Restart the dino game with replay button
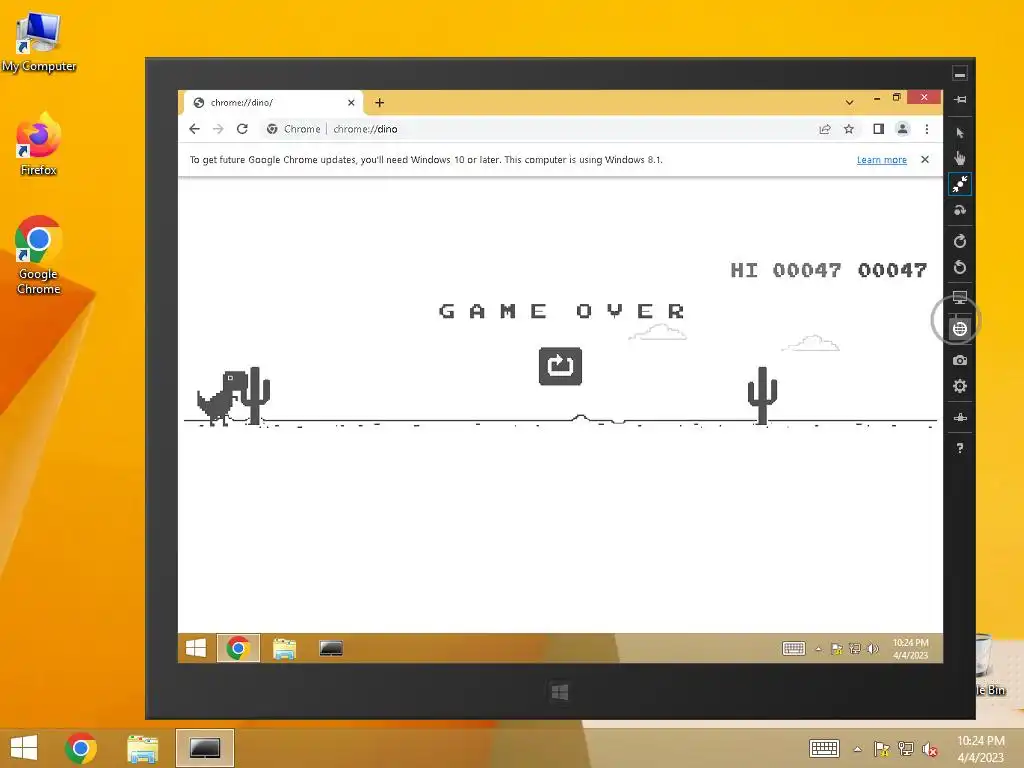 pos(560,366)
